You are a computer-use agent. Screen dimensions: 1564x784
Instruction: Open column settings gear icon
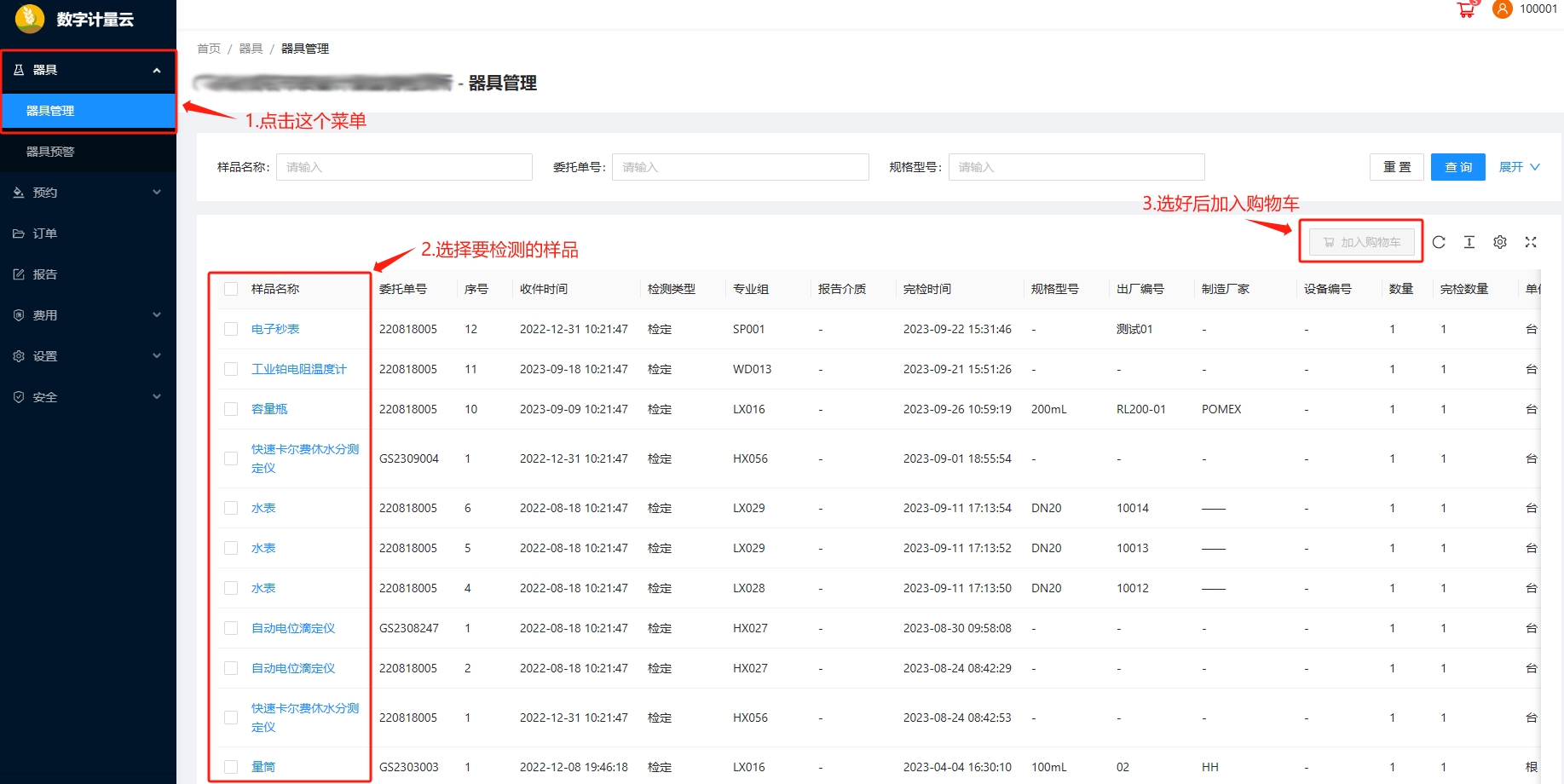pyautogui.click(x=1500, y=242)
